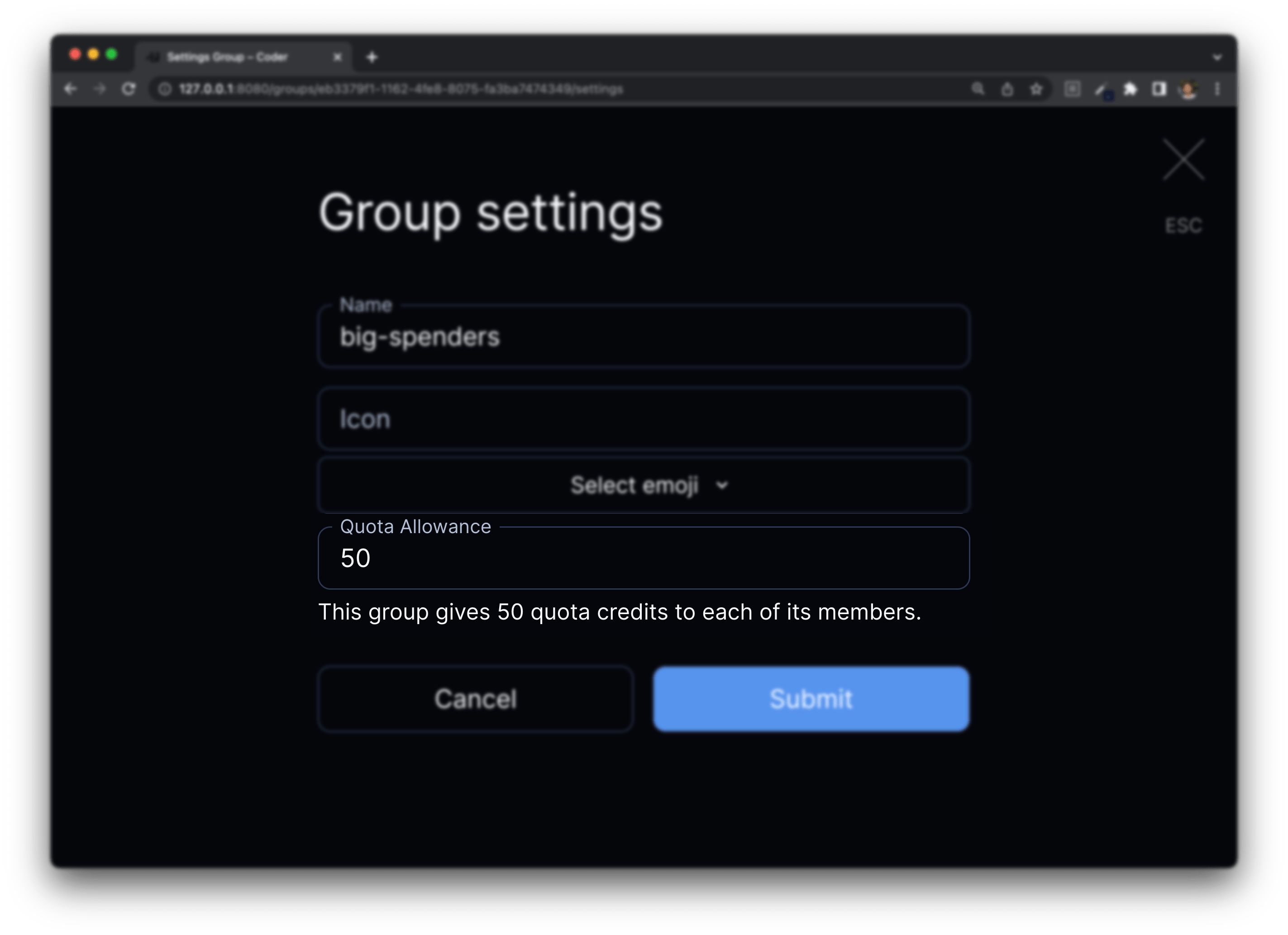This screenshot has height=935, width=1288.
Task: Bookmark the page with the star icon
Action: pyautogui.click(x=1036, y=89)
